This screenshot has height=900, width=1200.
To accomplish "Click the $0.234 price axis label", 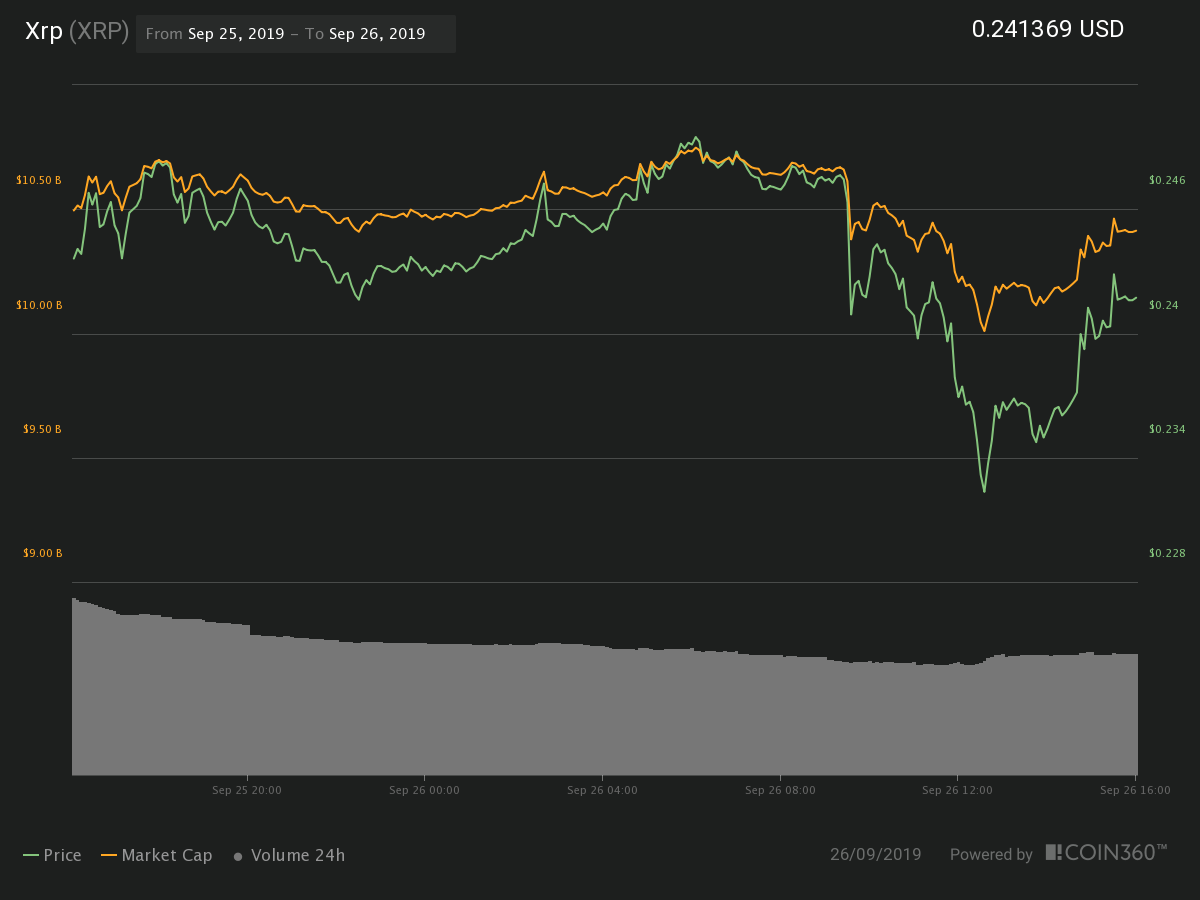I will [1166, 429].
